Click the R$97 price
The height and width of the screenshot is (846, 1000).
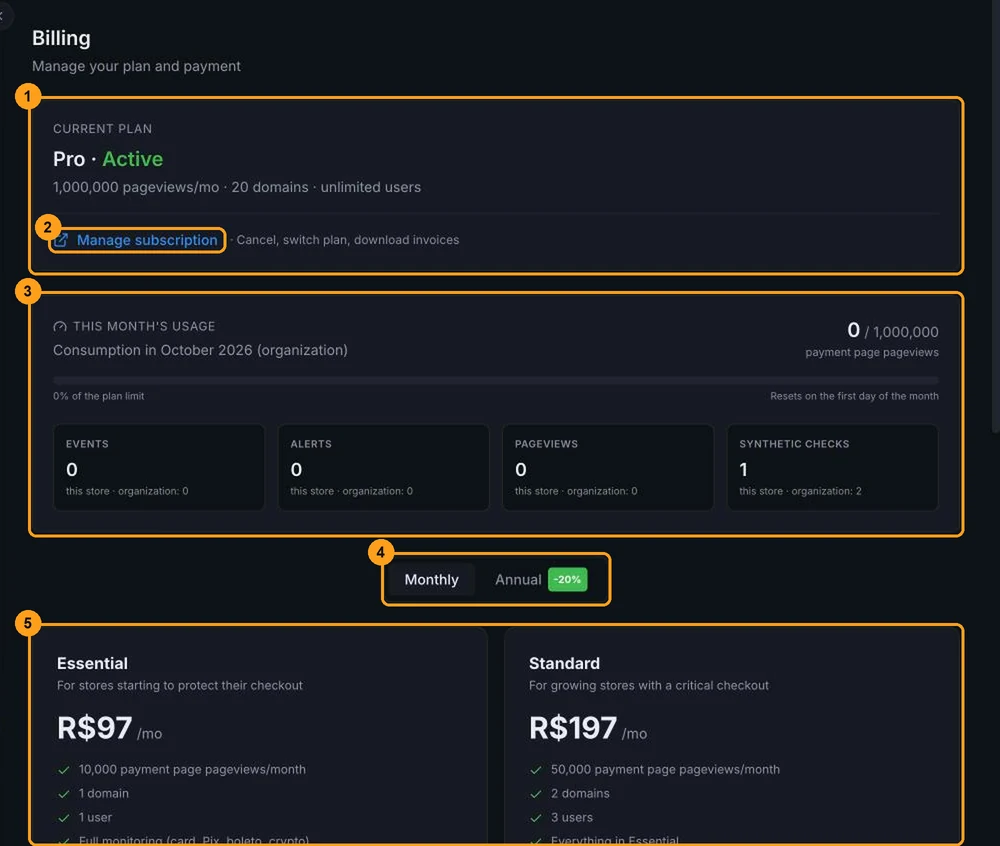(94, 728)
